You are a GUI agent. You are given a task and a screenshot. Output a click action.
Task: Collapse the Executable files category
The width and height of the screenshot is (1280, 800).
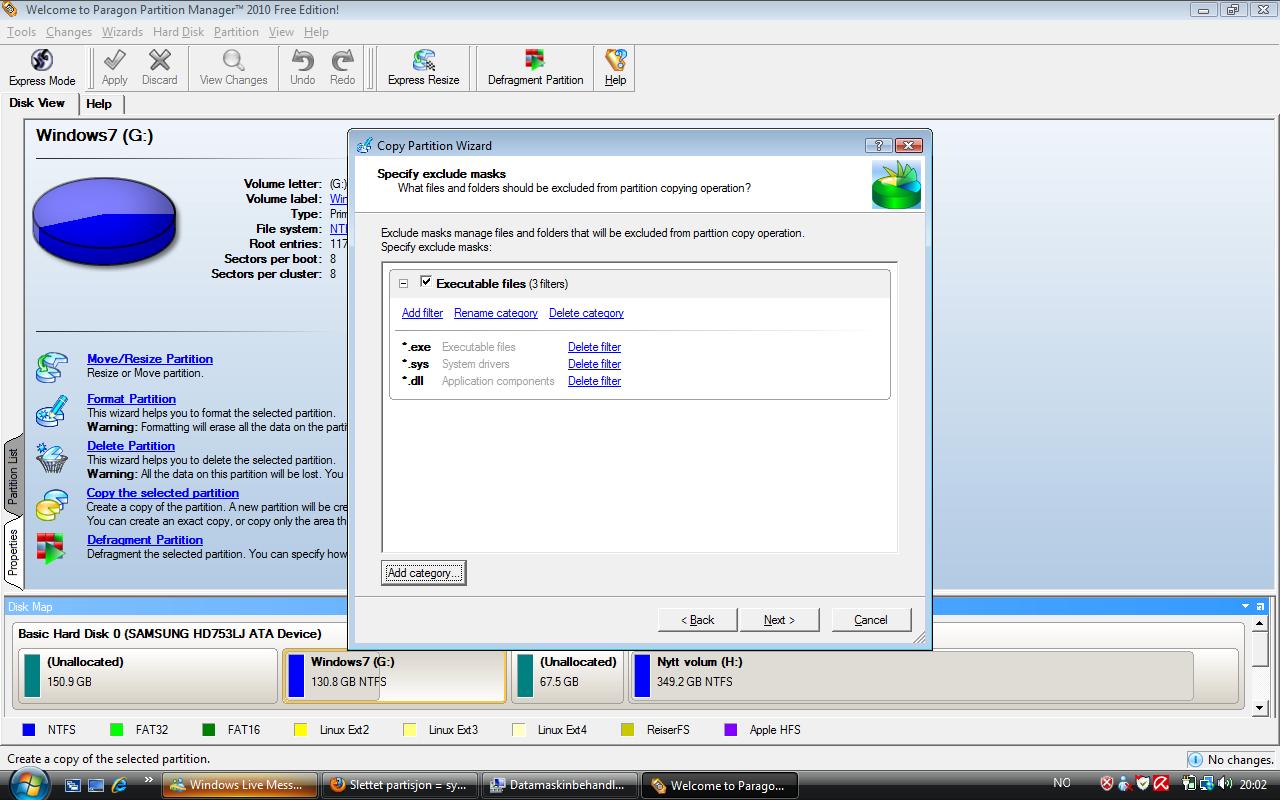tap(404, 284)
